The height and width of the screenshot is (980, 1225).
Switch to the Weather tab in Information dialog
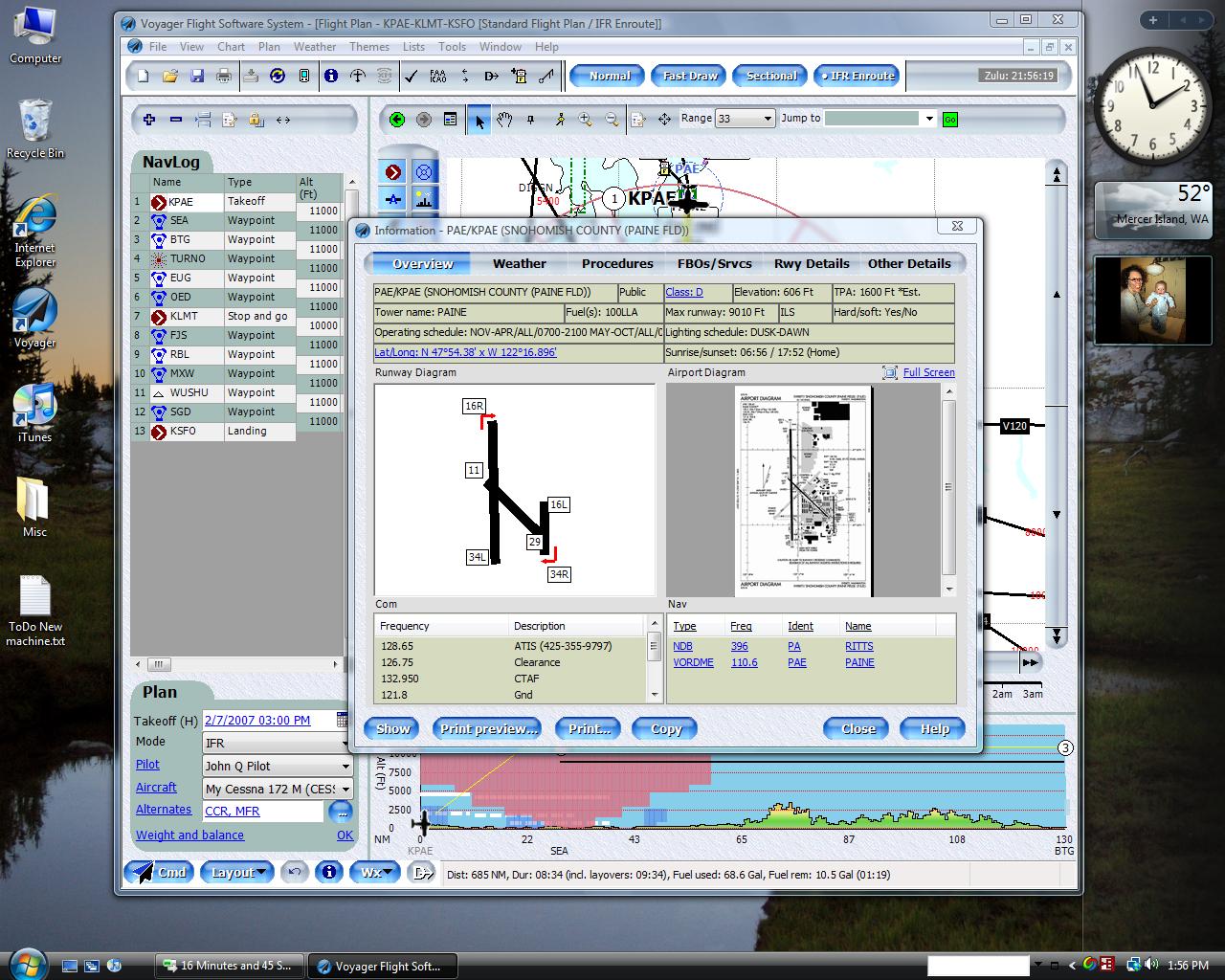point(520,263)
